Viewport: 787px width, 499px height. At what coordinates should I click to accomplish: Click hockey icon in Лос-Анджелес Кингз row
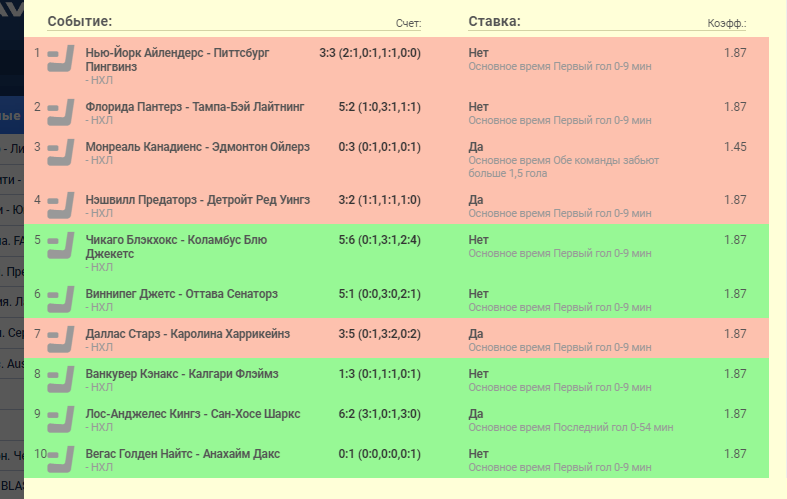(62, 420)
